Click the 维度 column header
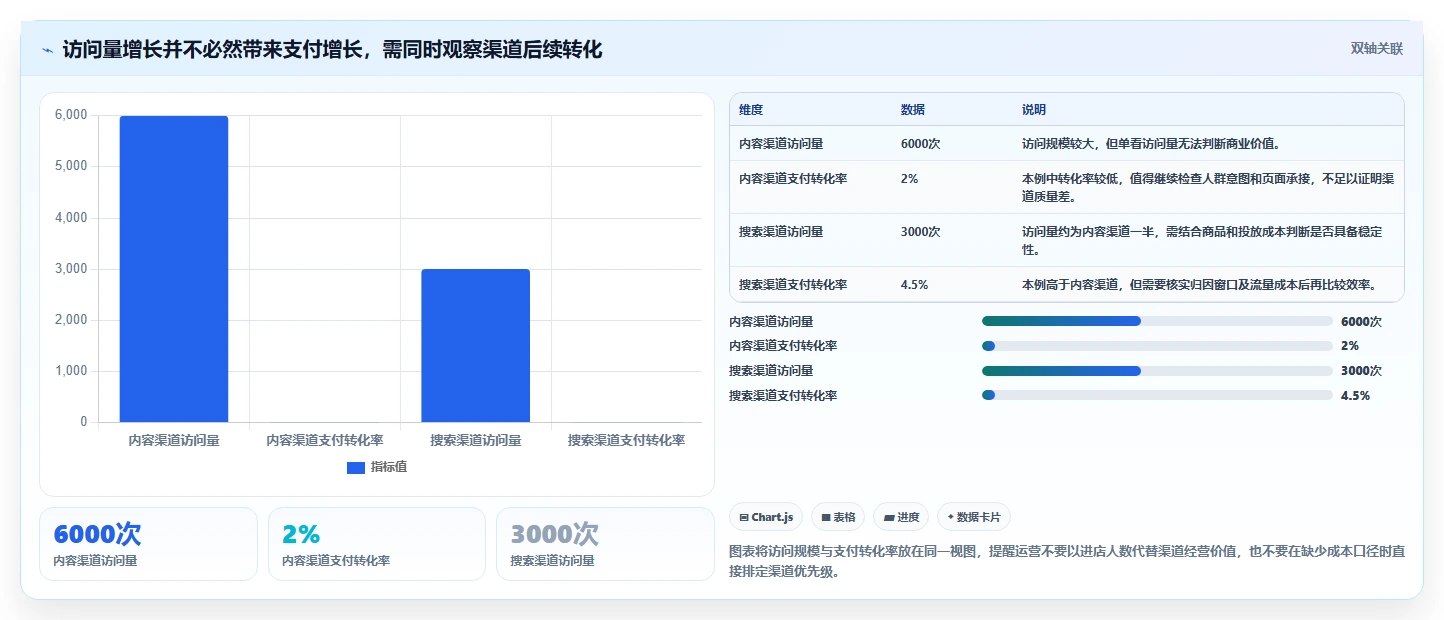This screenshot has height=620, width=1444. click(751, 110)
